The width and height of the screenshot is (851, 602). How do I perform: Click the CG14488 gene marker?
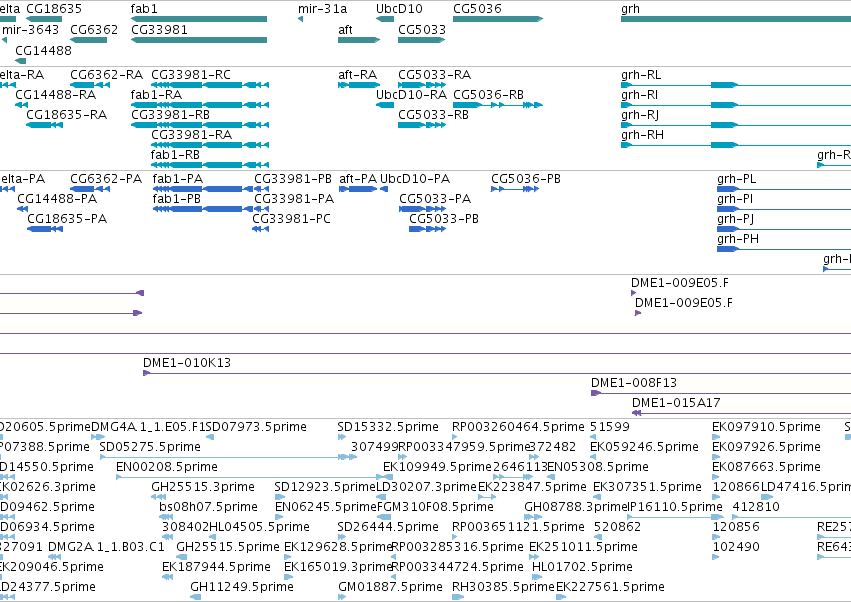pyautogui.click(x=21, y=60)
